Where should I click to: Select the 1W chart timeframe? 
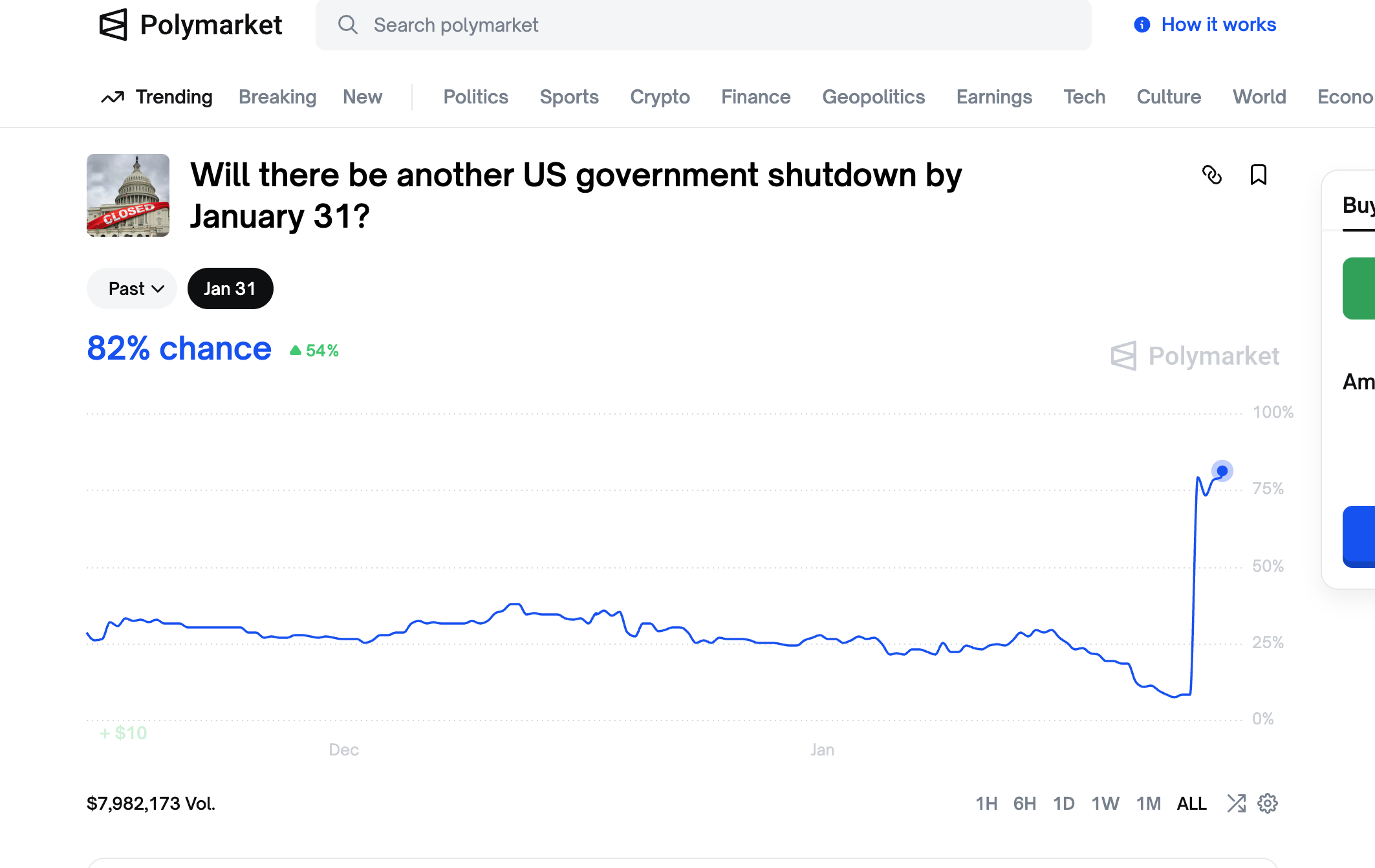click(1105, 803)
